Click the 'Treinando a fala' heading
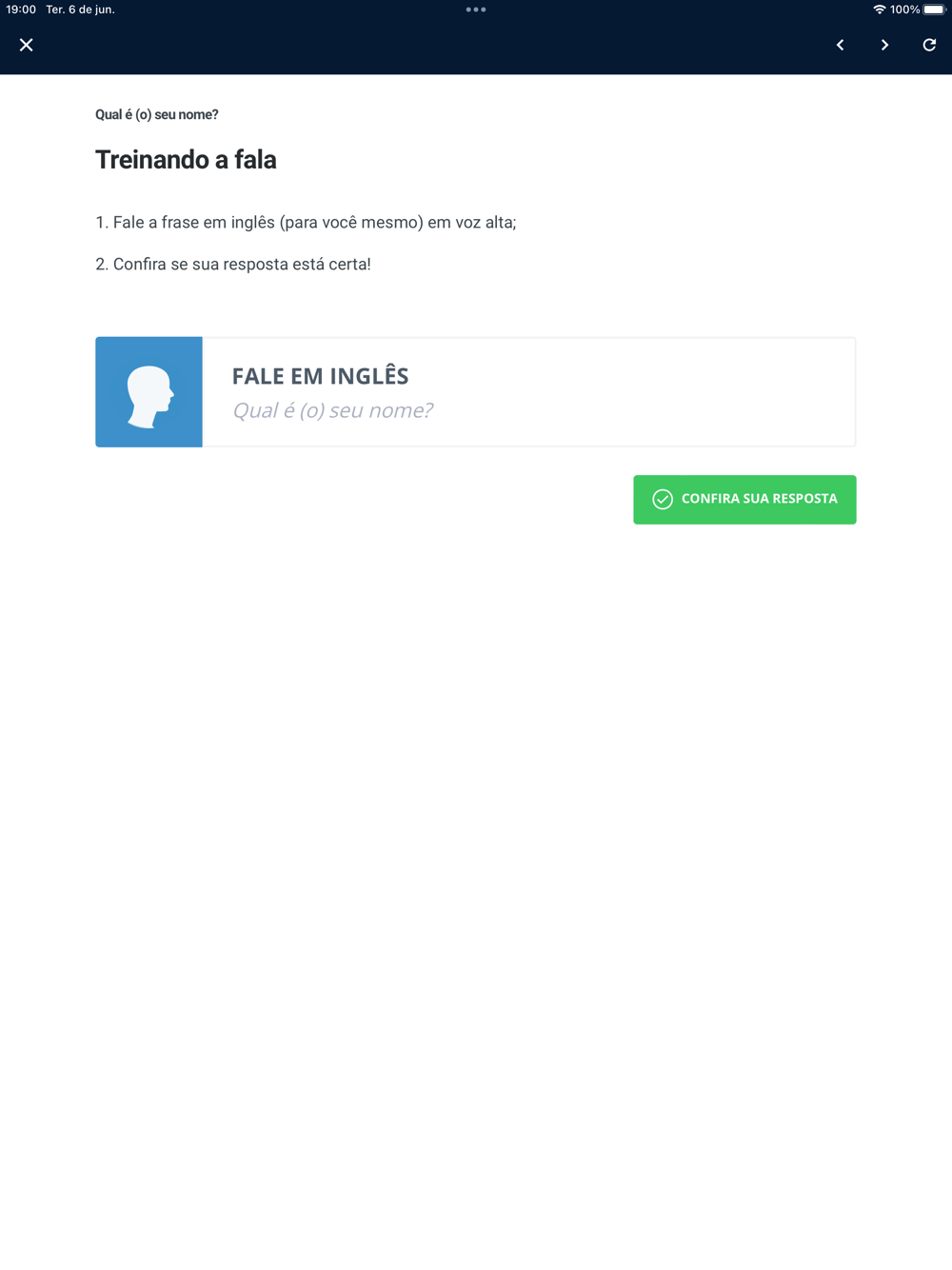 pyautogui.click(x=186, y=159)
